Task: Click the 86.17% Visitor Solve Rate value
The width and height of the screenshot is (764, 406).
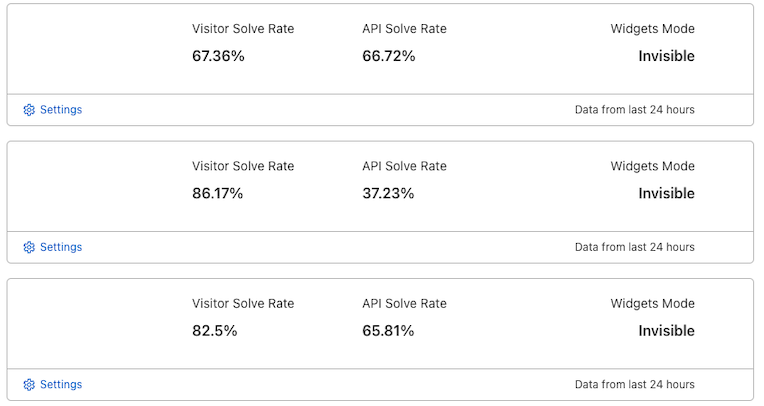Action: 218,193
